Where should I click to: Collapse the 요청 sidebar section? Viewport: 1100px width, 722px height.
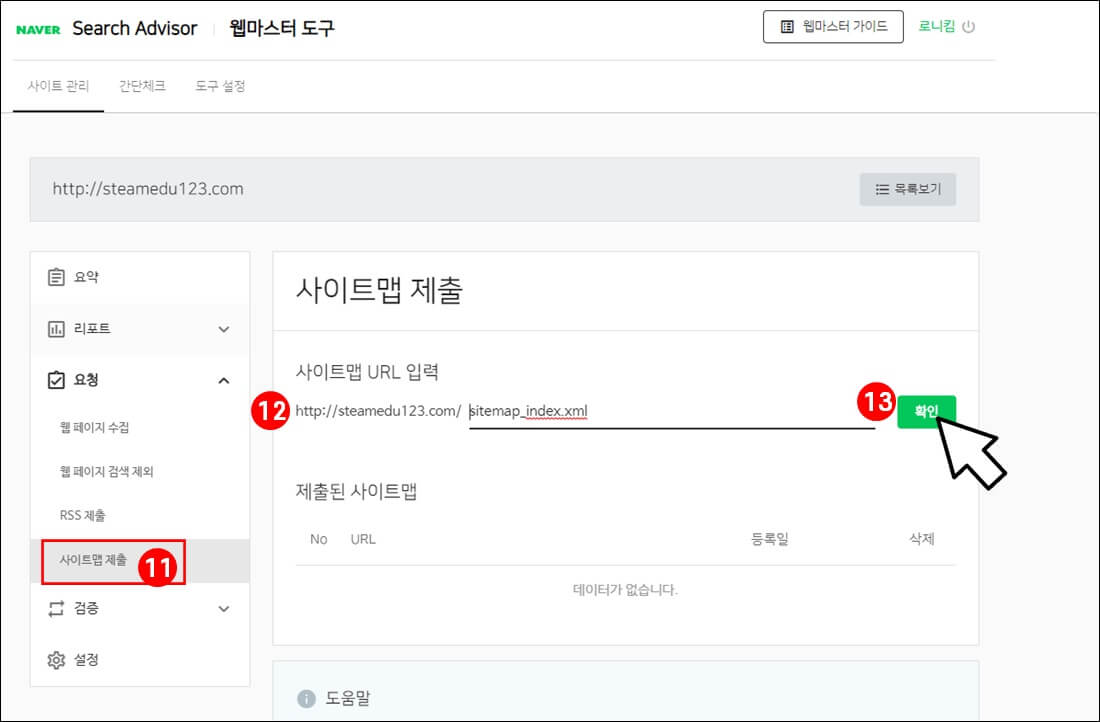click(x=224, y=380)
